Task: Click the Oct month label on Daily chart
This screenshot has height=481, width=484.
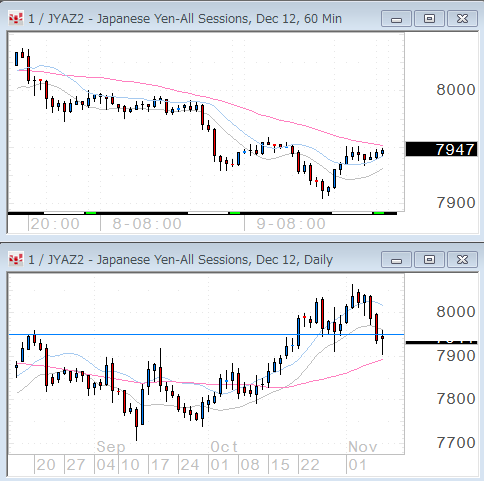Action: 224,447
